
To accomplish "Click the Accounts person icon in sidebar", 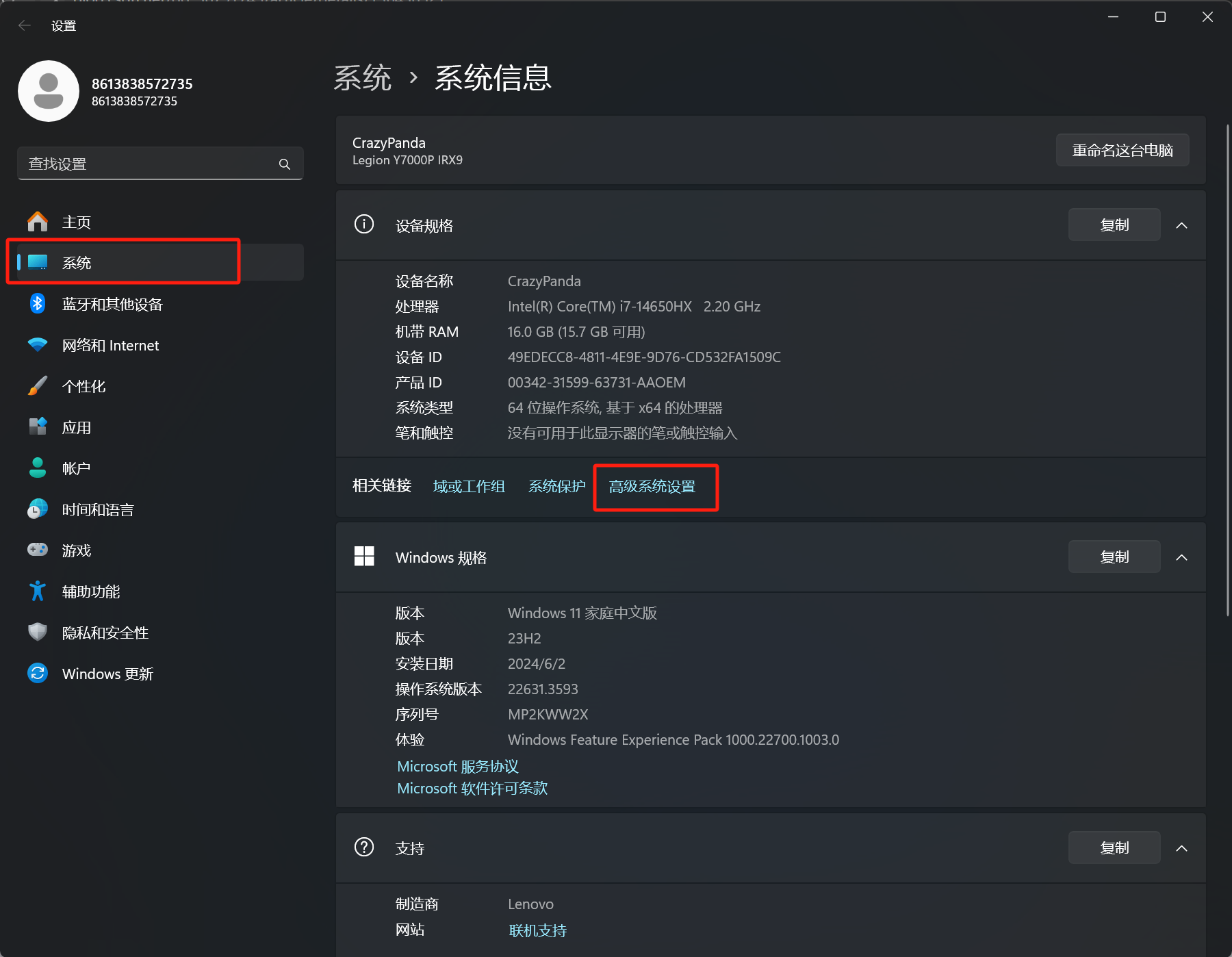I will 38,468.
